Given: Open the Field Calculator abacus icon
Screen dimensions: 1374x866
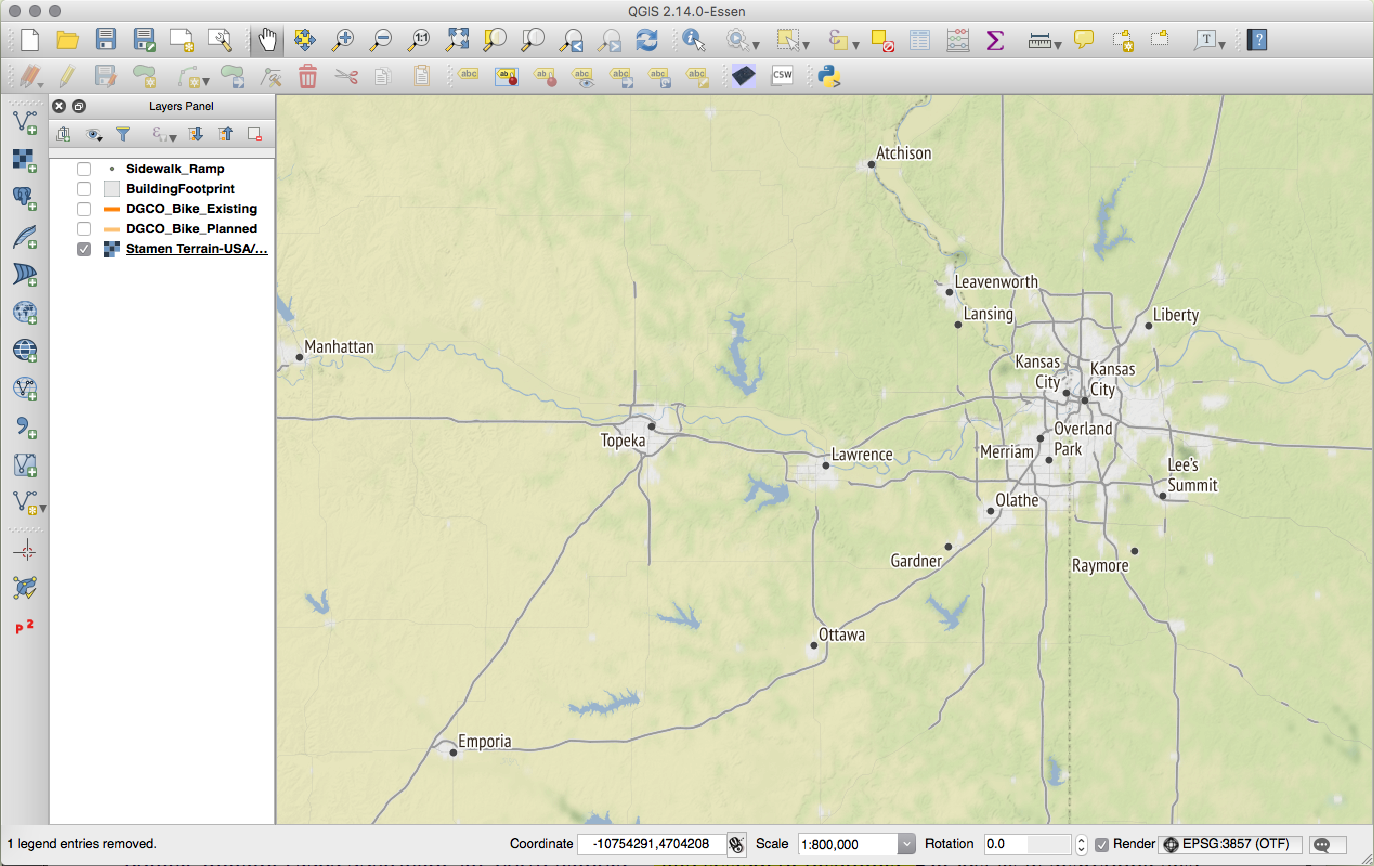Looking at the screenshot, I should [x=957, y=40].
